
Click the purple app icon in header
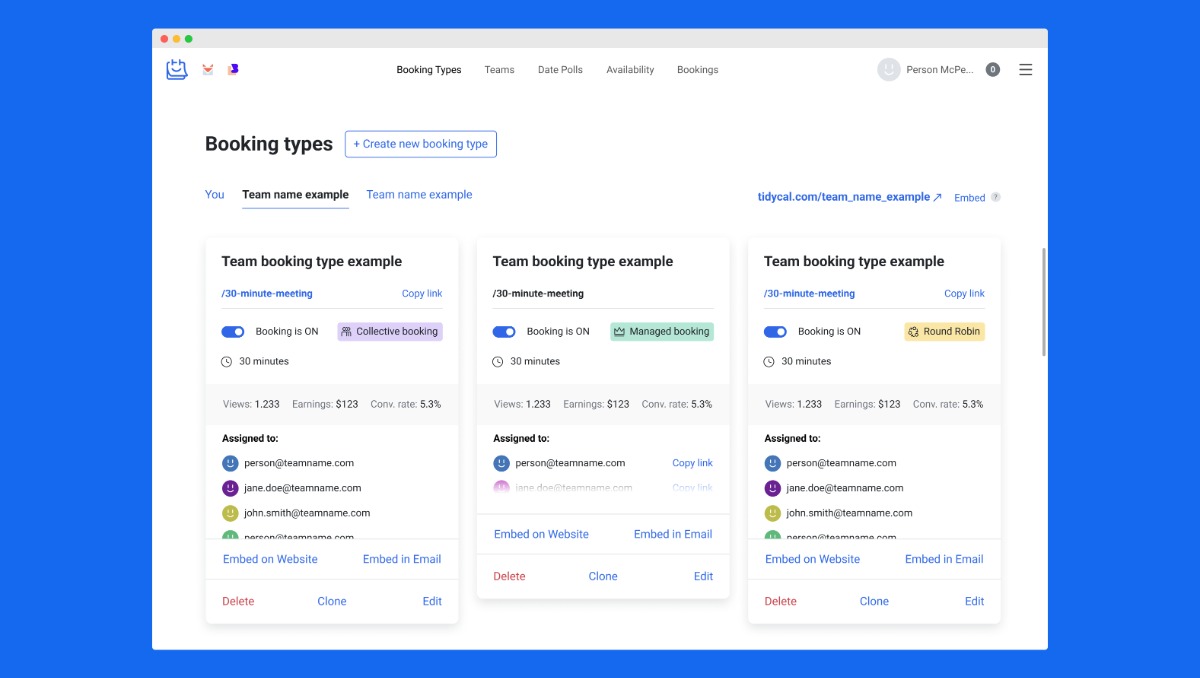(x=233, y=70)
